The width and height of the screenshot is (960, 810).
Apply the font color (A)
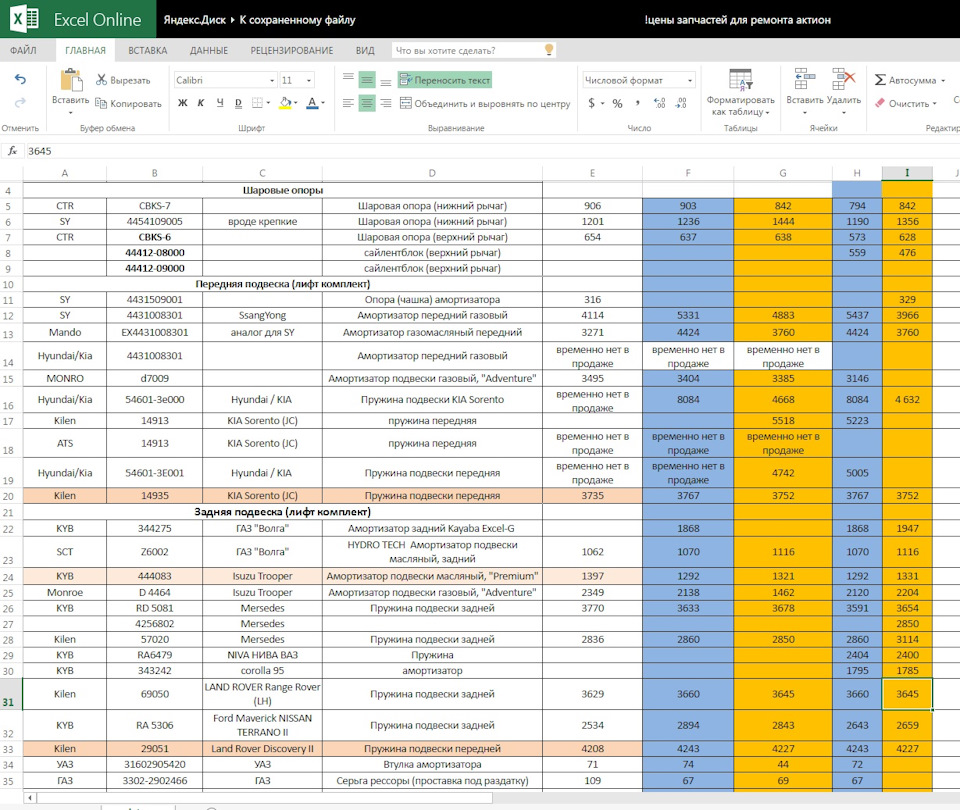tap(312, 103)
